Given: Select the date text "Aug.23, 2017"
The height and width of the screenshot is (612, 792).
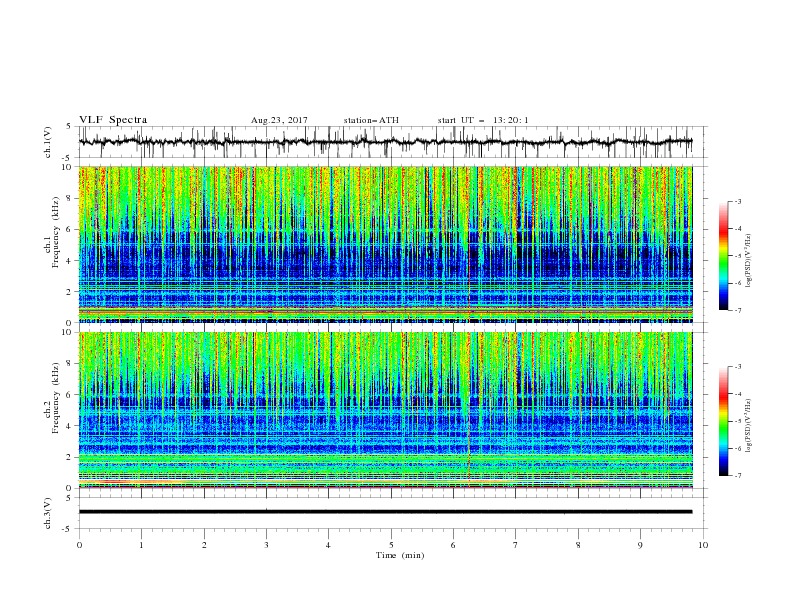Looking at the screenshot, I should coord(279,120).
